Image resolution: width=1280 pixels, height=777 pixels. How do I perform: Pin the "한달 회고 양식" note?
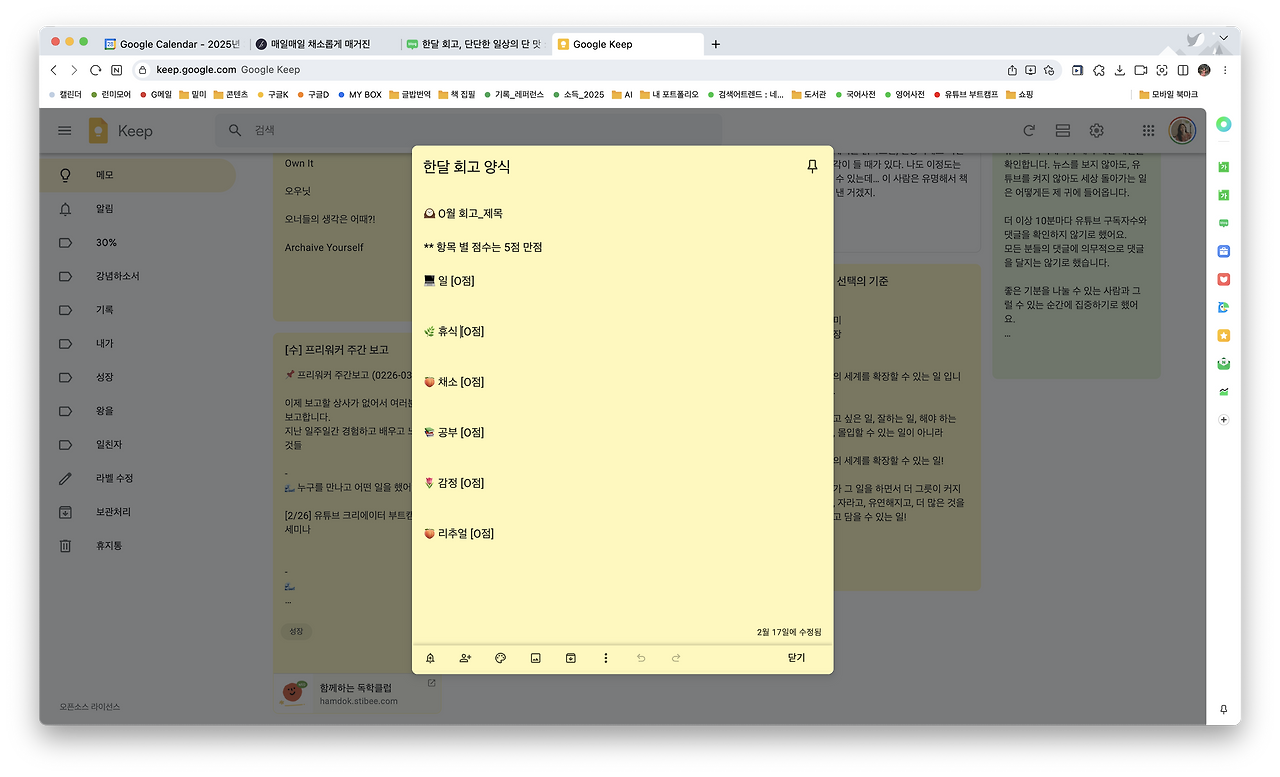(812, 167)
